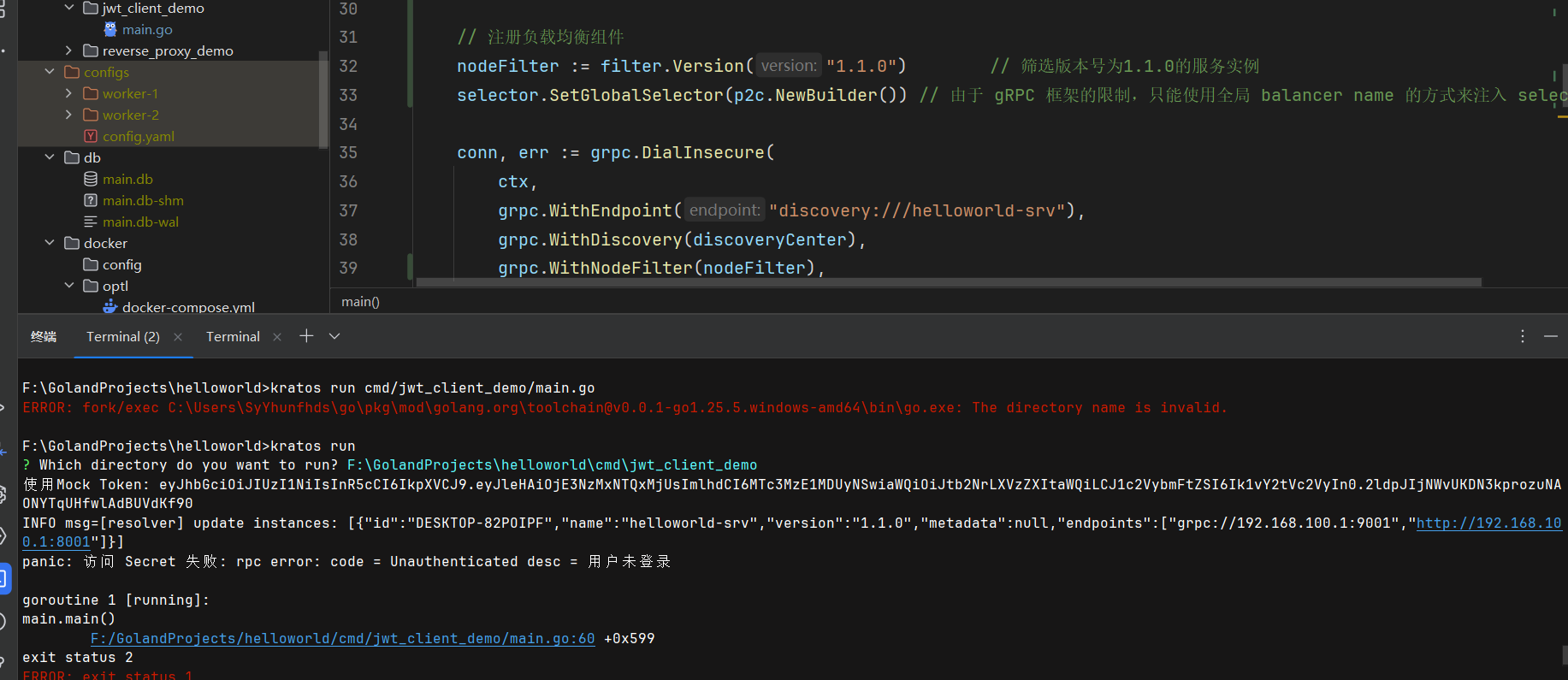Open a new terminal tab with plus icon
The width and height of the screenshot is (1568, 680).
306,336
